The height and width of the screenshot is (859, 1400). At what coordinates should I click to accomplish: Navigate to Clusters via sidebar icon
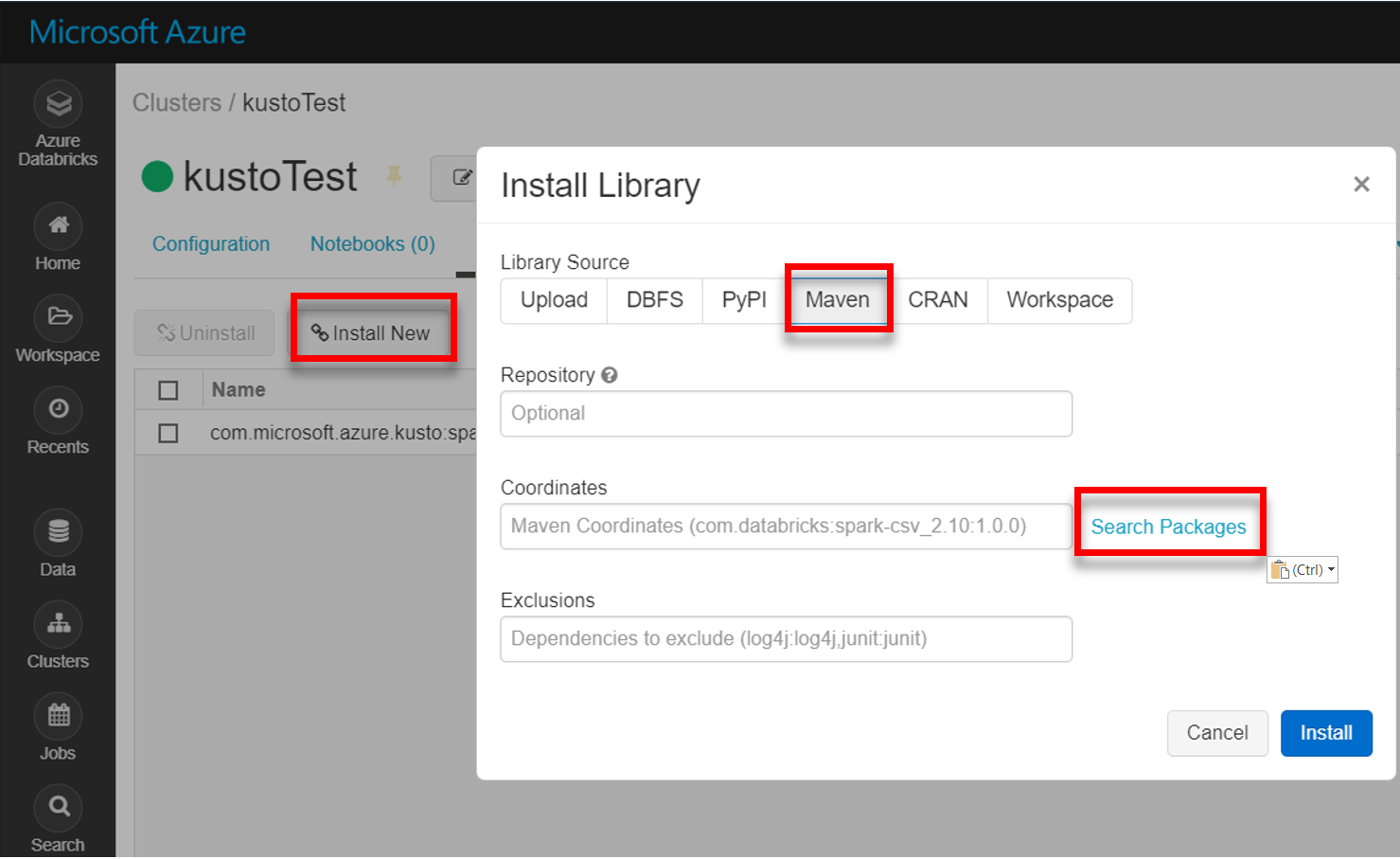click(58, 623)
